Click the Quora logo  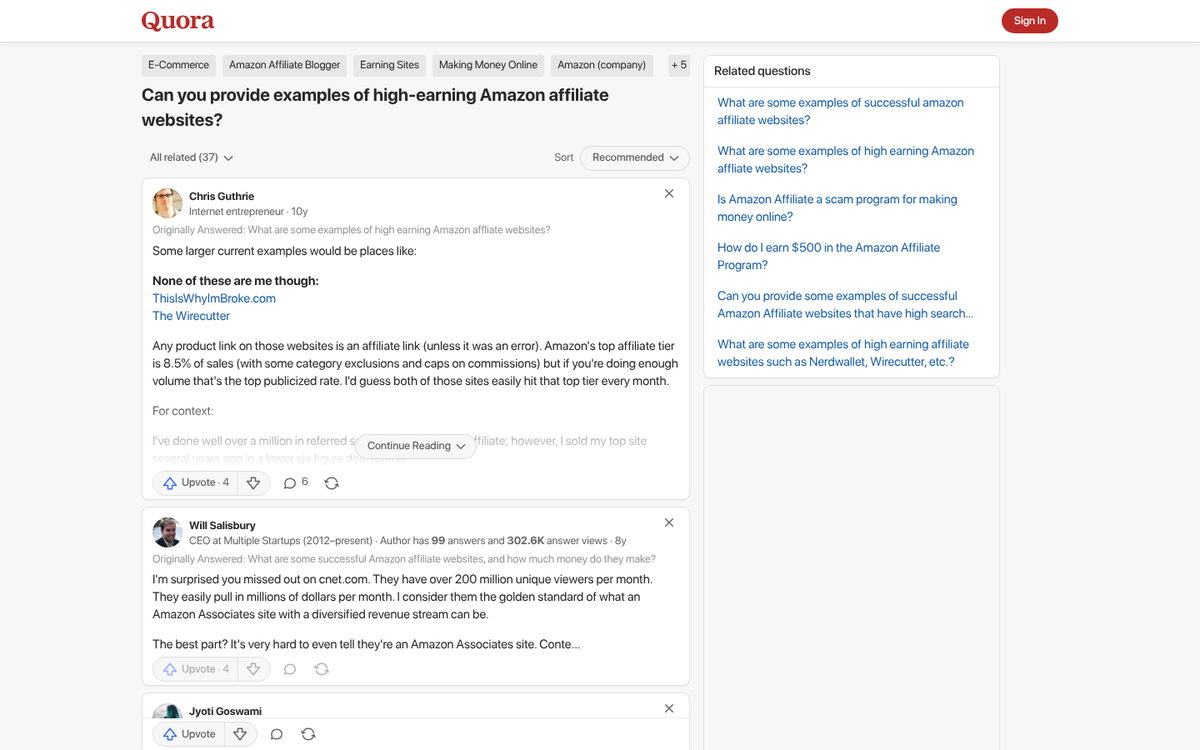pyautogui.click(x=177, y=20)
